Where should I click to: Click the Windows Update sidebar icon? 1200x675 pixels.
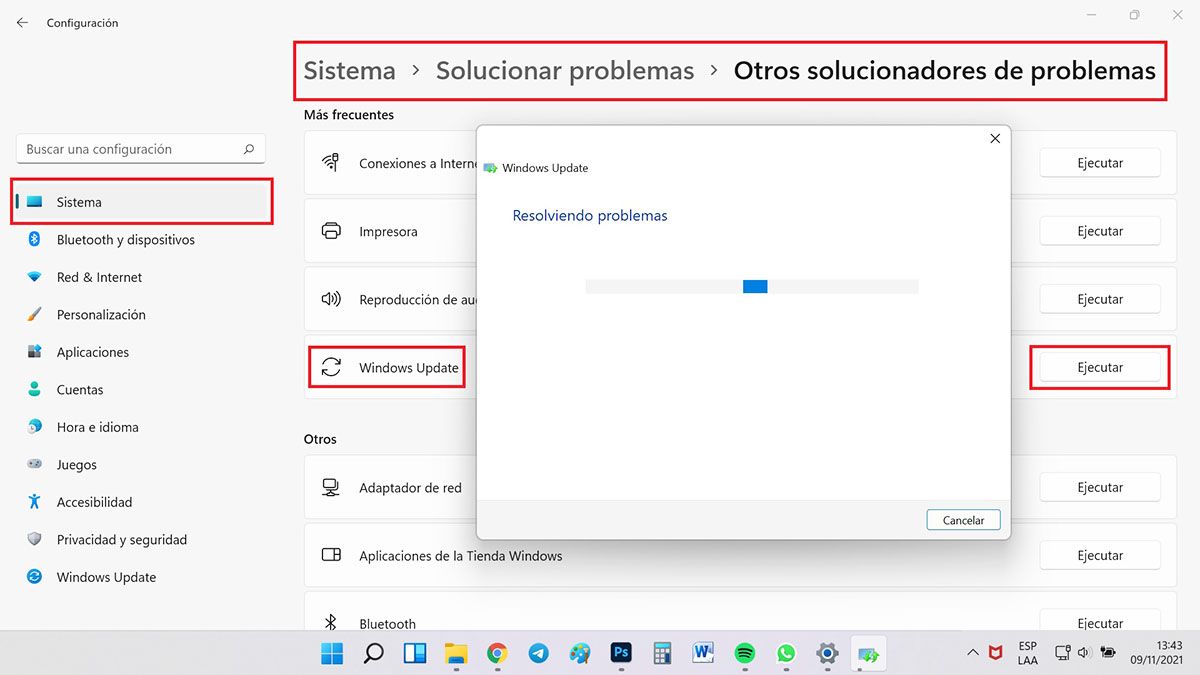pyautogui.click(x=35, y=577)
